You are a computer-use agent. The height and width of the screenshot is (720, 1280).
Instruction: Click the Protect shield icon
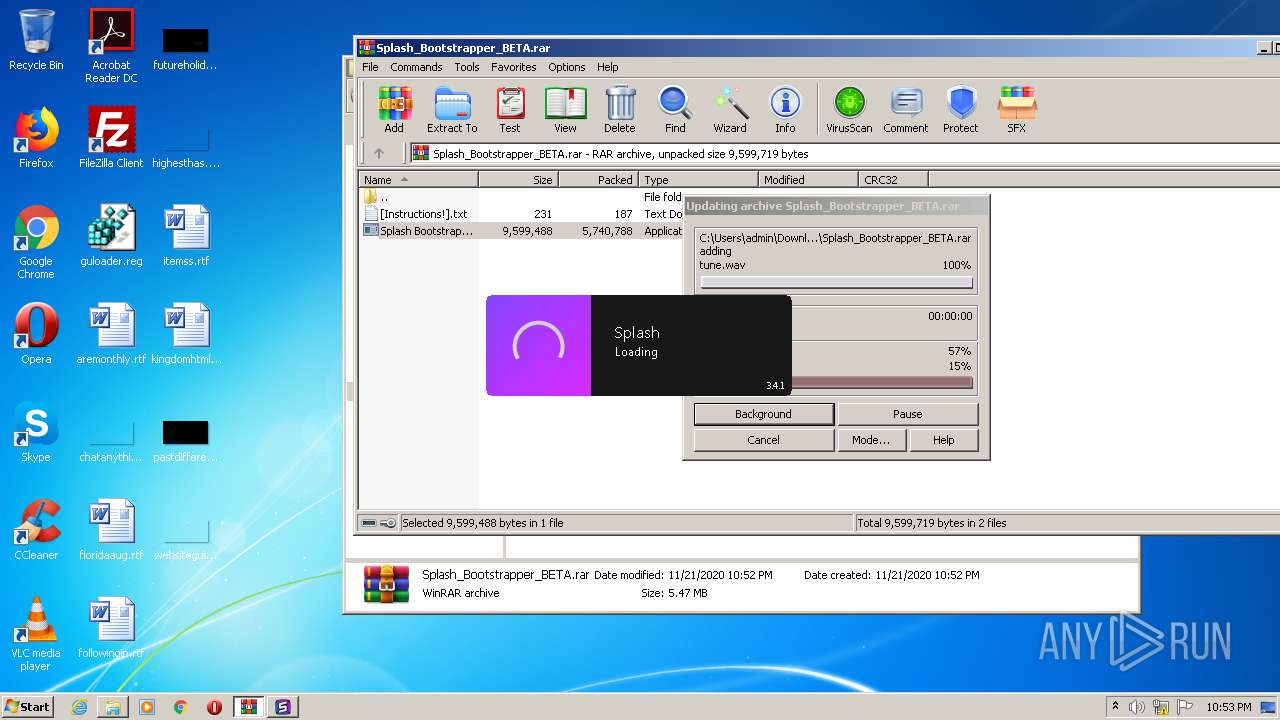[961, 109]
